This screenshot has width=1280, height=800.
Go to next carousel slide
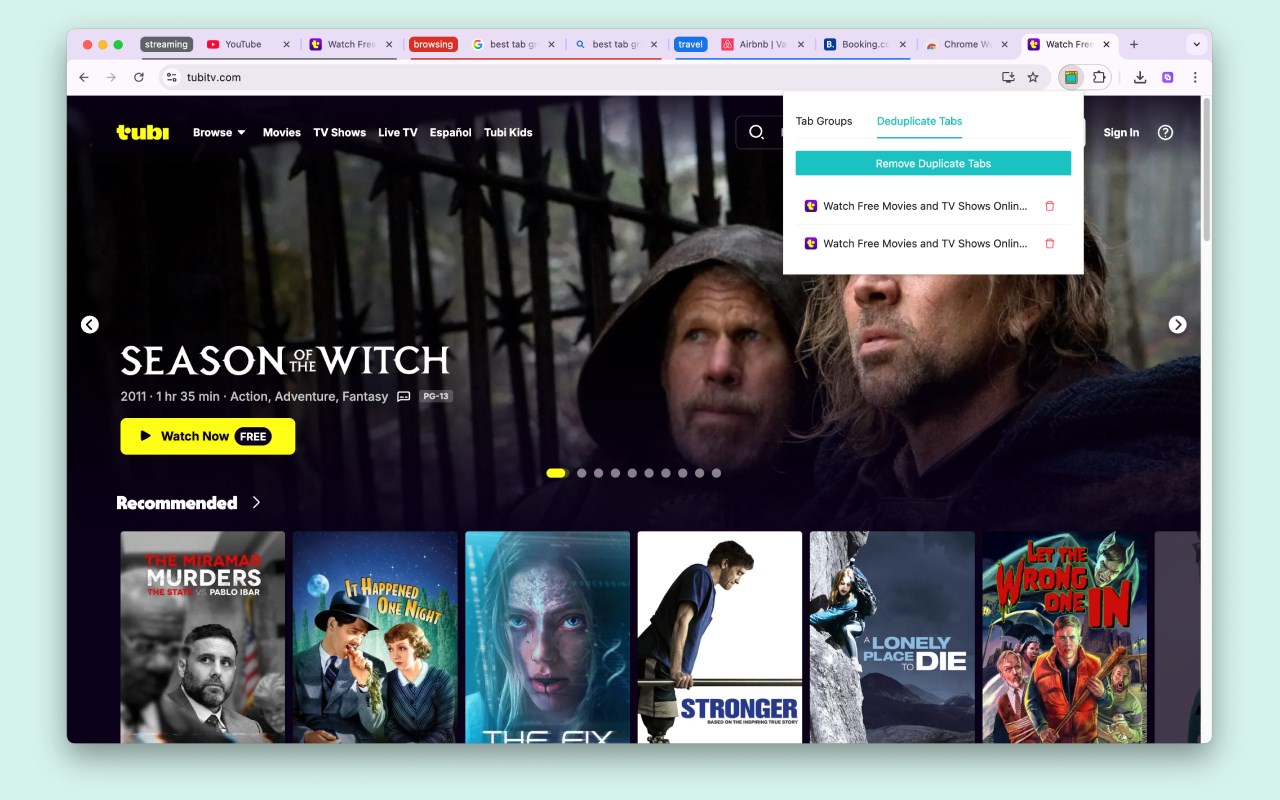(1178, 324)
